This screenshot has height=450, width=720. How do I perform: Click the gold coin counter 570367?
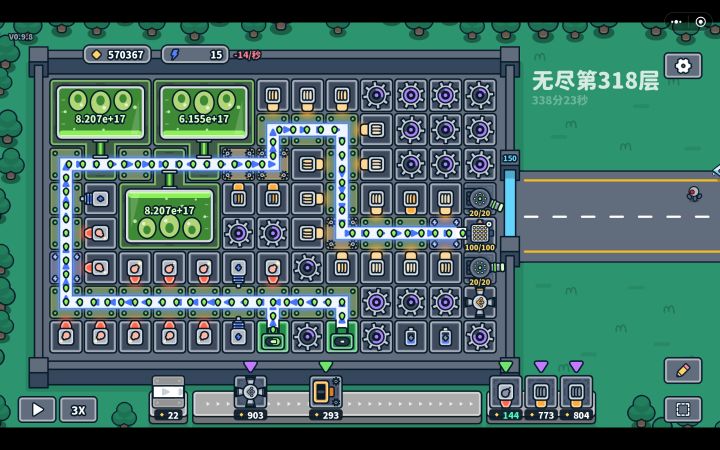tap(118, 55)
